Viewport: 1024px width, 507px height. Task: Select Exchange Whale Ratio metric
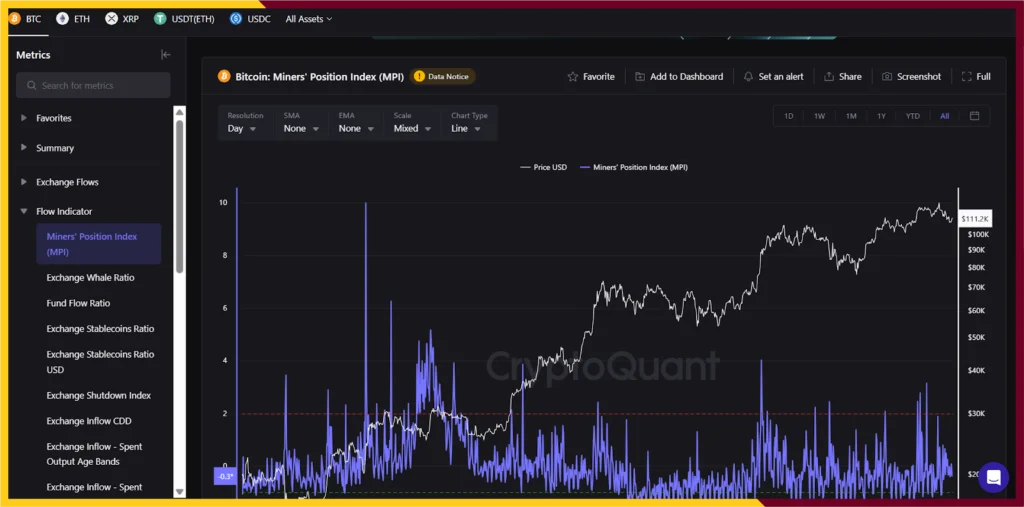pos(90,278)
